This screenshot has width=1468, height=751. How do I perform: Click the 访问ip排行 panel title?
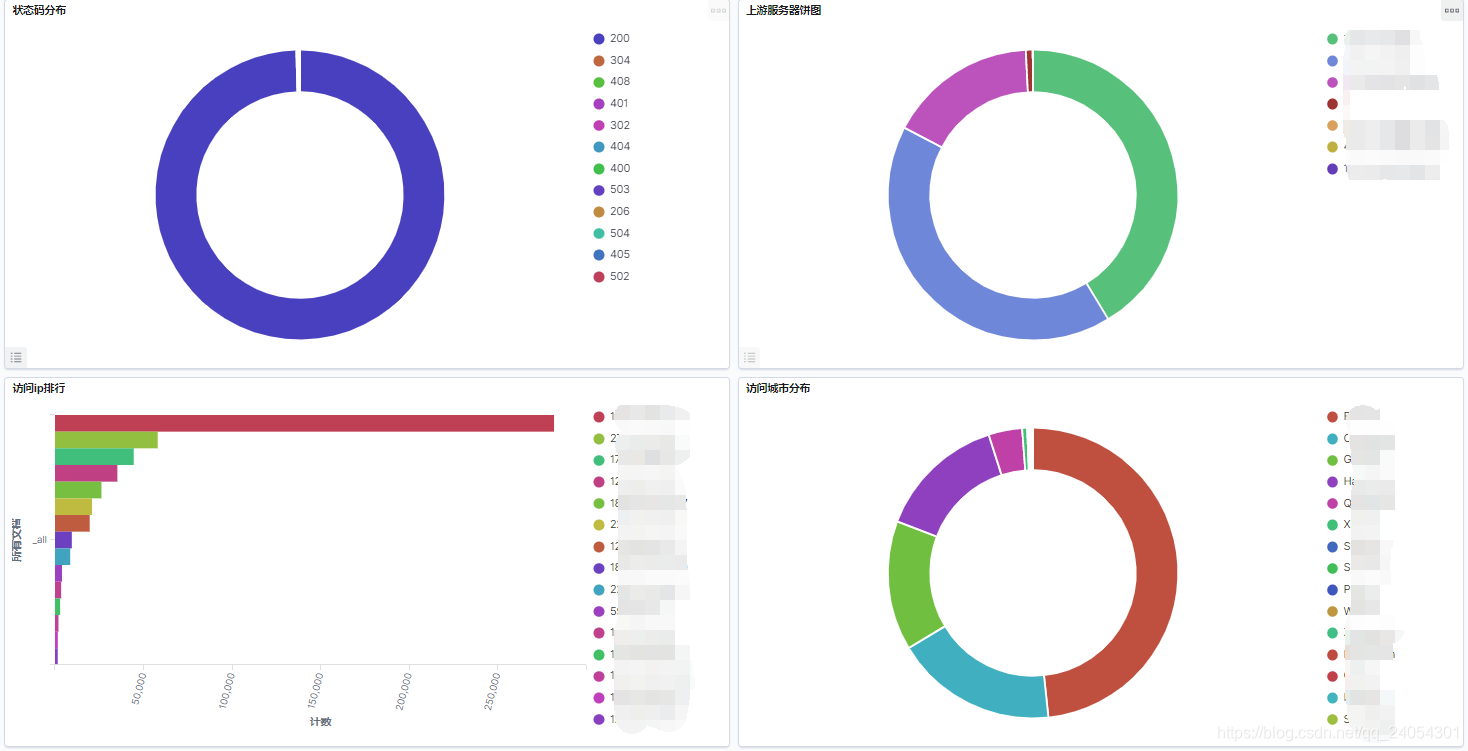39,388
